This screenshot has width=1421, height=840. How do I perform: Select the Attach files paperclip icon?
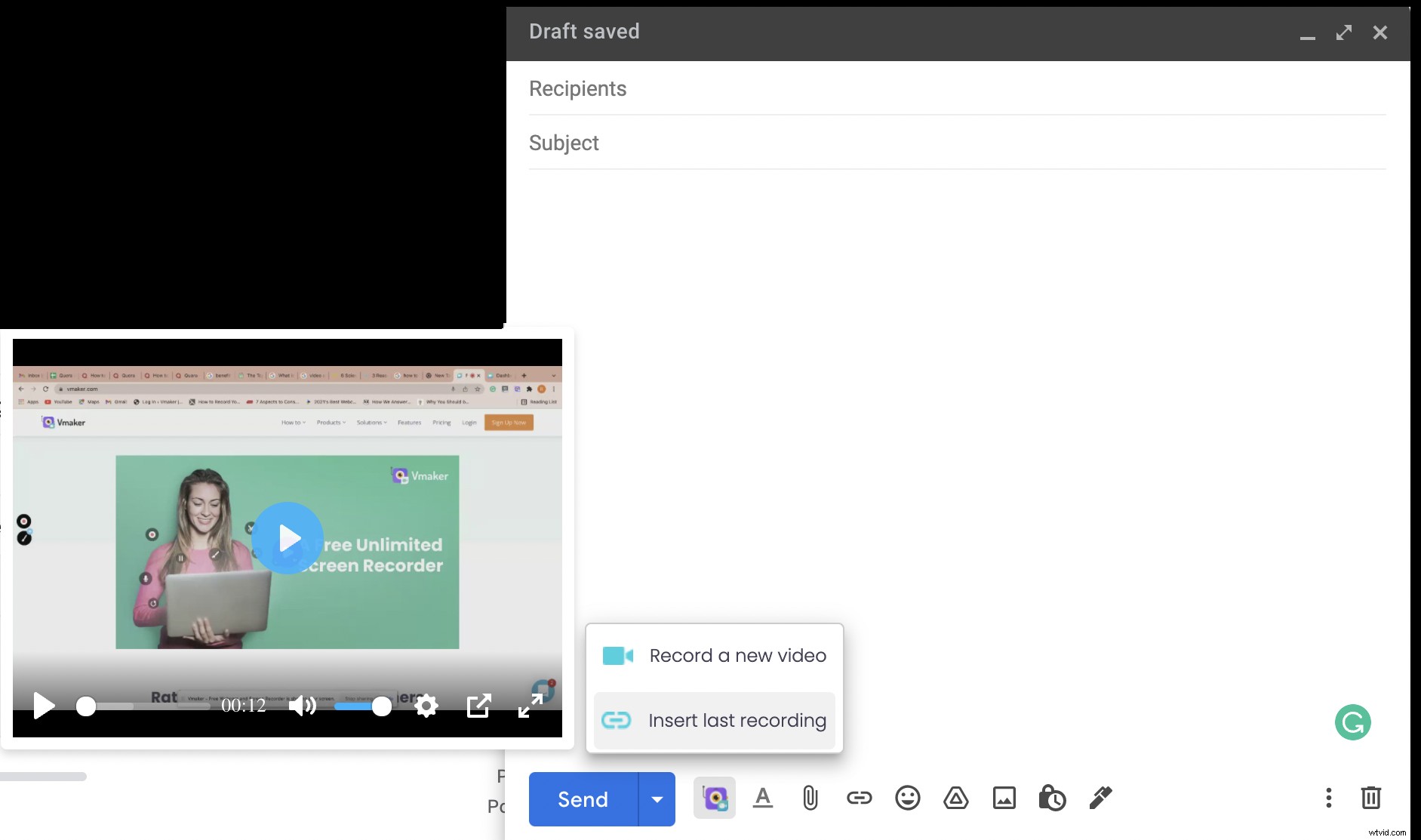809,798
